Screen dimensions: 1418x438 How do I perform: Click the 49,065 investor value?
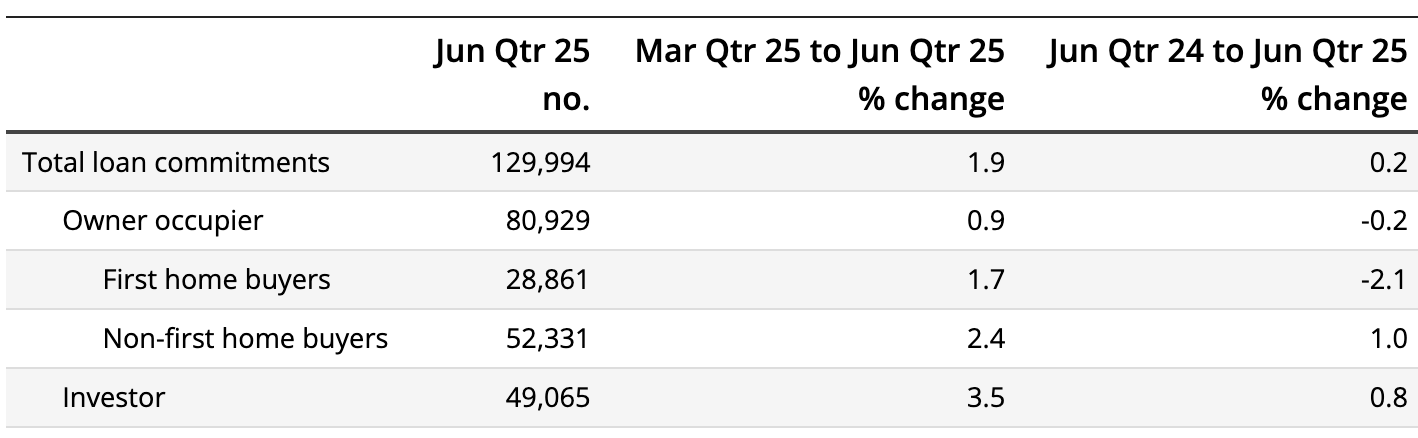[548, 398]
